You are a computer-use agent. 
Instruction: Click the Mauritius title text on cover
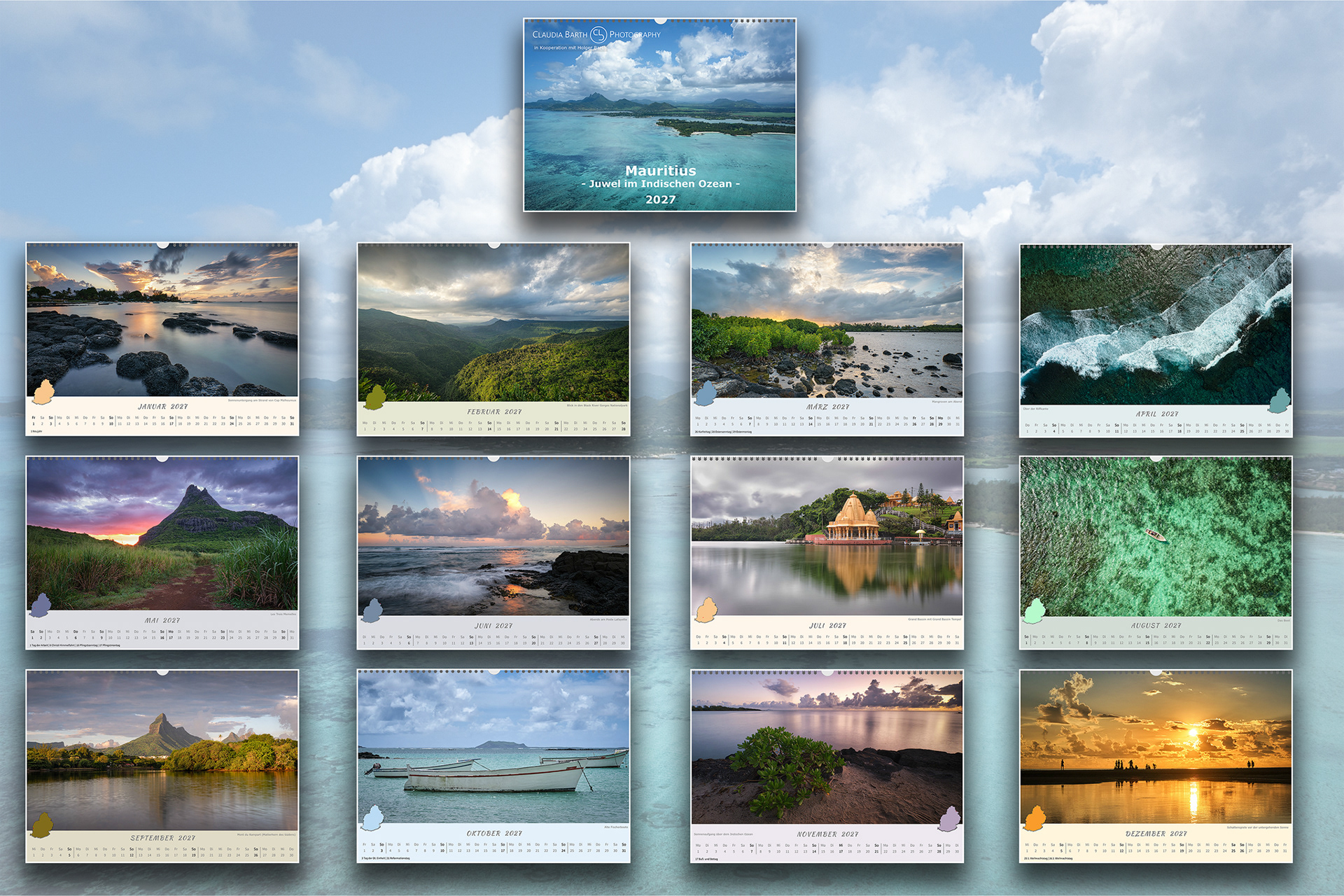coord(660,170)
